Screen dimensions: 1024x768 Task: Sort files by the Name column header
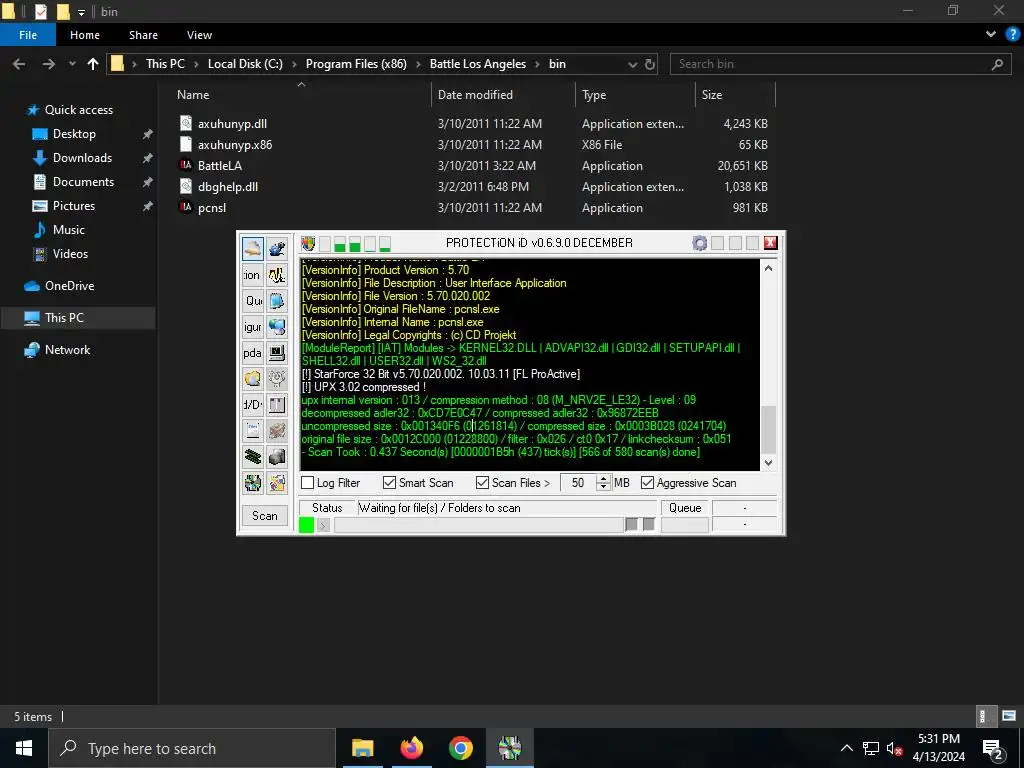pos(193,95)
